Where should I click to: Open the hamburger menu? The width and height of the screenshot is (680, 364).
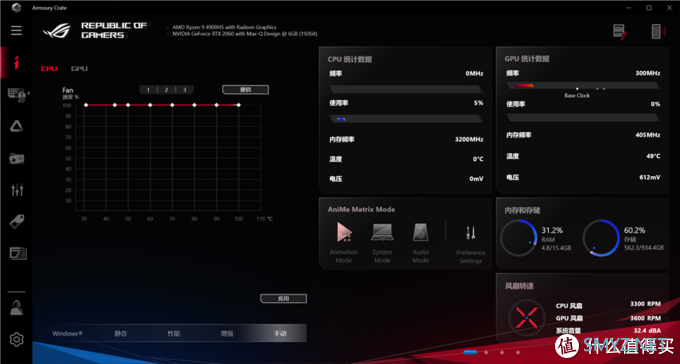(16, 30)
